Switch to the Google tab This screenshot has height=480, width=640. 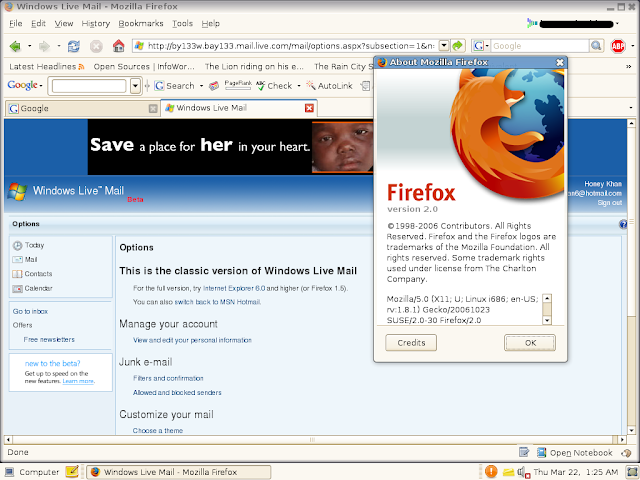coord(82,109)
